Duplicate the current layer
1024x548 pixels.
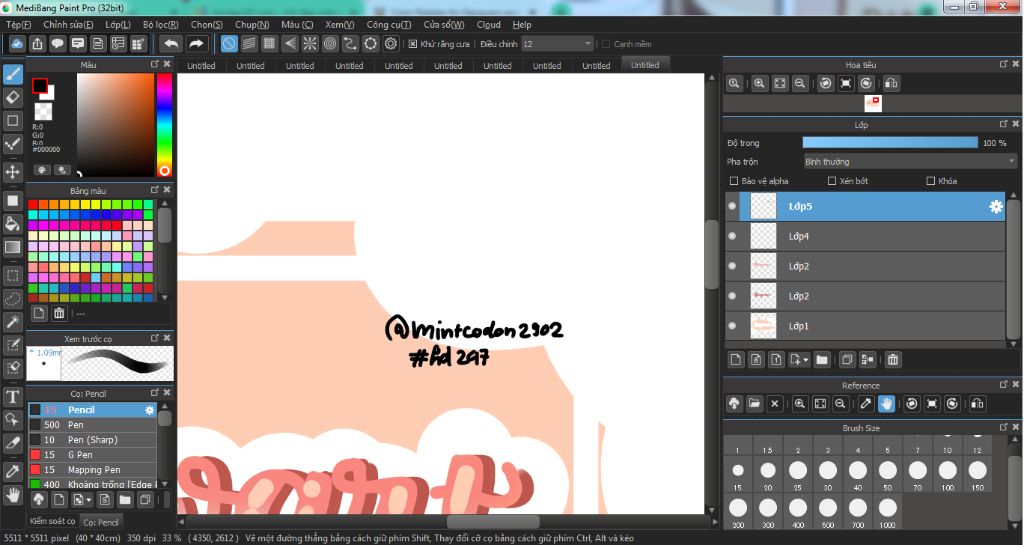[x=847, y=359]
